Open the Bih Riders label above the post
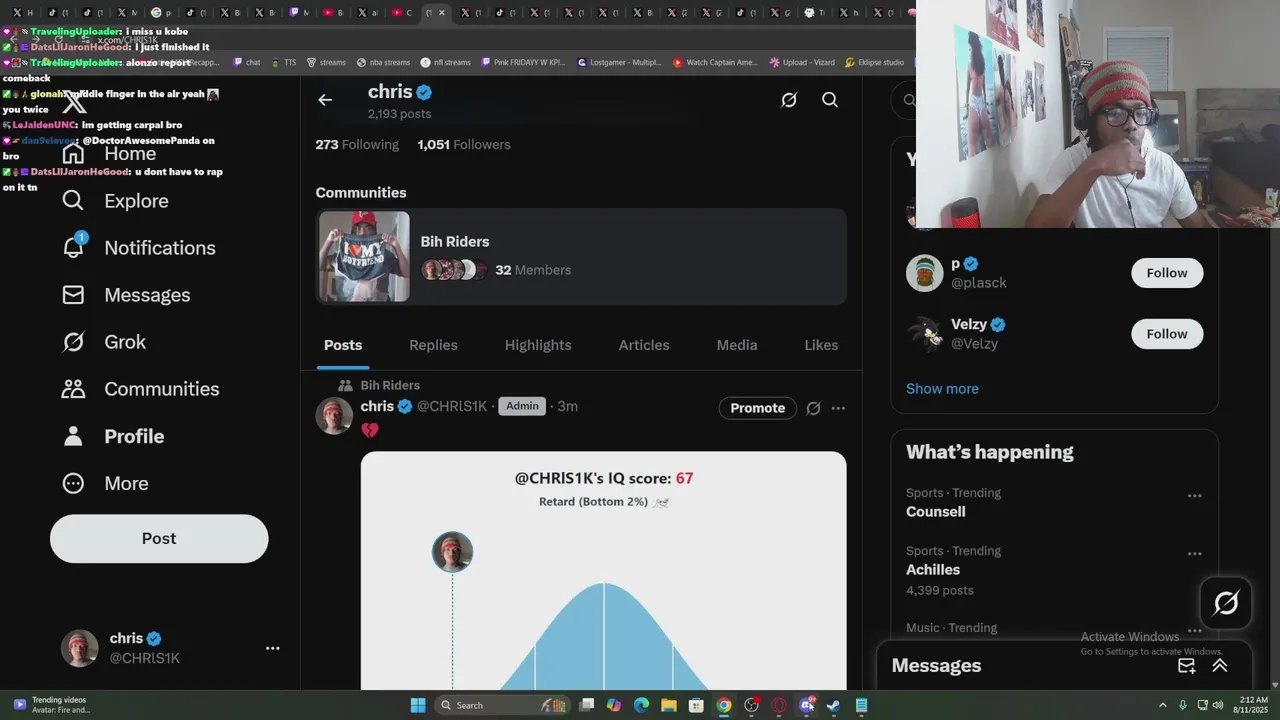 tap(390, 385)
